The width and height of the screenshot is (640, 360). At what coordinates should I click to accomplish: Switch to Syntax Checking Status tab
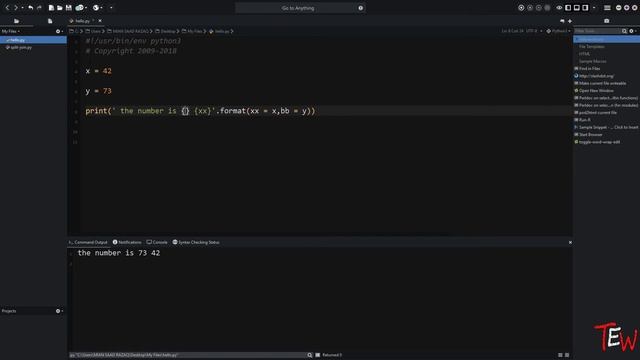[196, 242]
